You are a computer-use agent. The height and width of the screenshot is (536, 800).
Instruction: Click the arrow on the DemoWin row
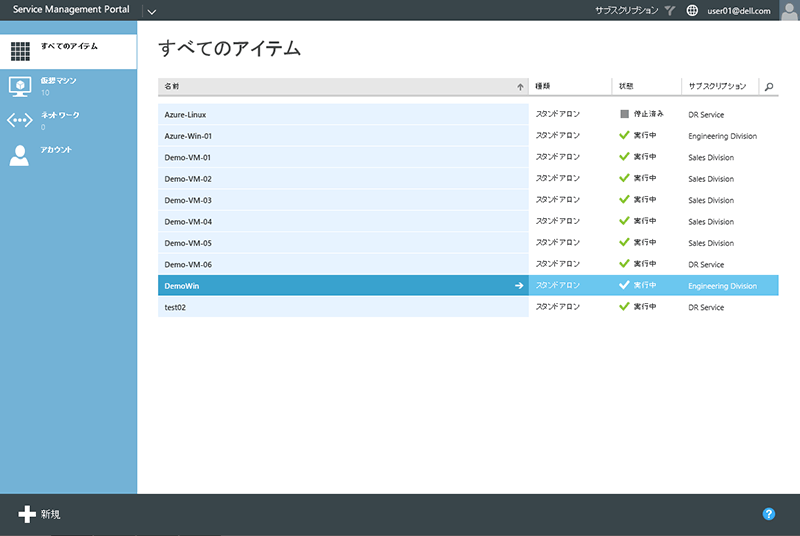point(519,286)
